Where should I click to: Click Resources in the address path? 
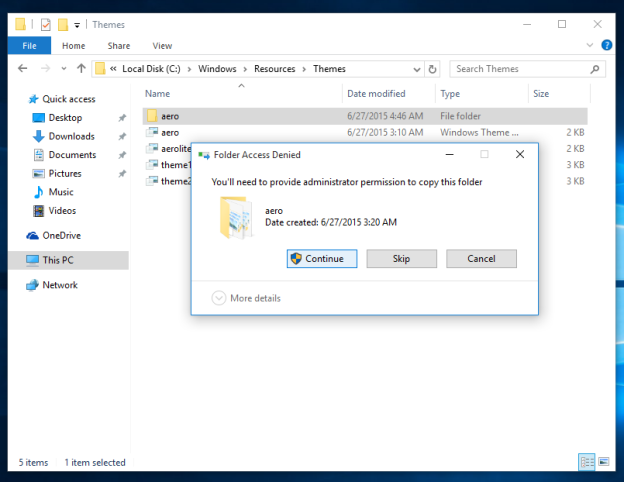coord(275,69)
